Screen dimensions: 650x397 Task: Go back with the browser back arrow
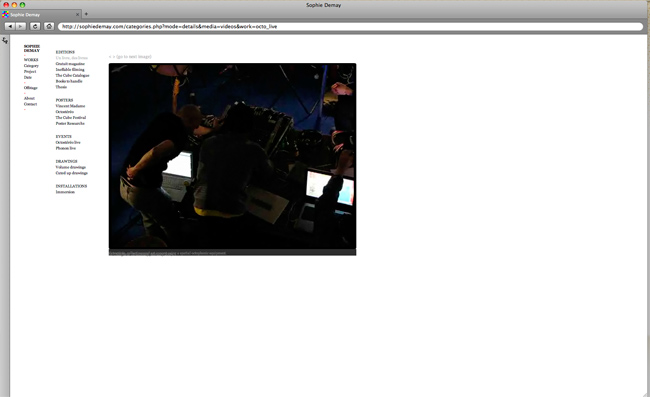click(x=10, y=26)
